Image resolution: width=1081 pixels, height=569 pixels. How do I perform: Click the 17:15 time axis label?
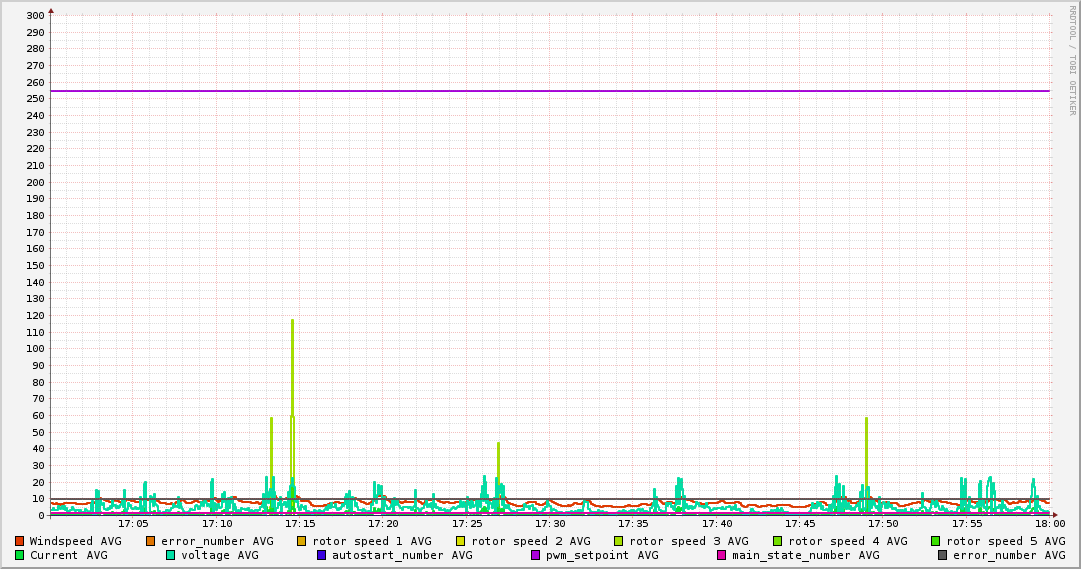pos(300,523)
